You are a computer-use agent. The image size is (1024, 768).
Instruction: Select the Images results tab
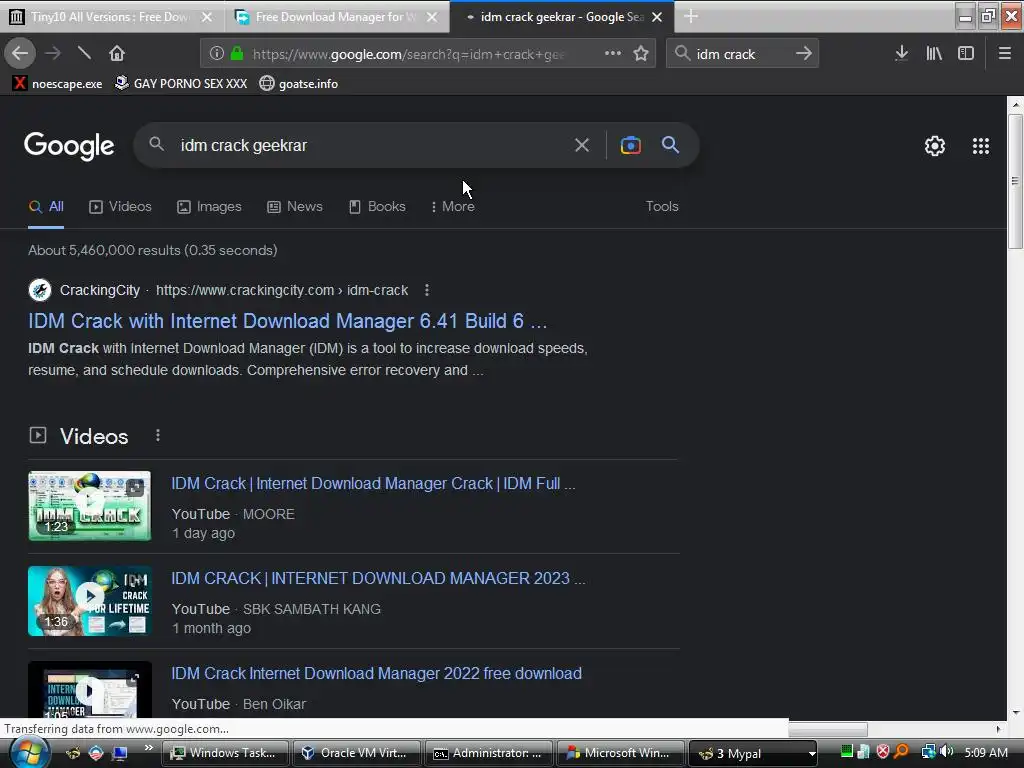209,206
